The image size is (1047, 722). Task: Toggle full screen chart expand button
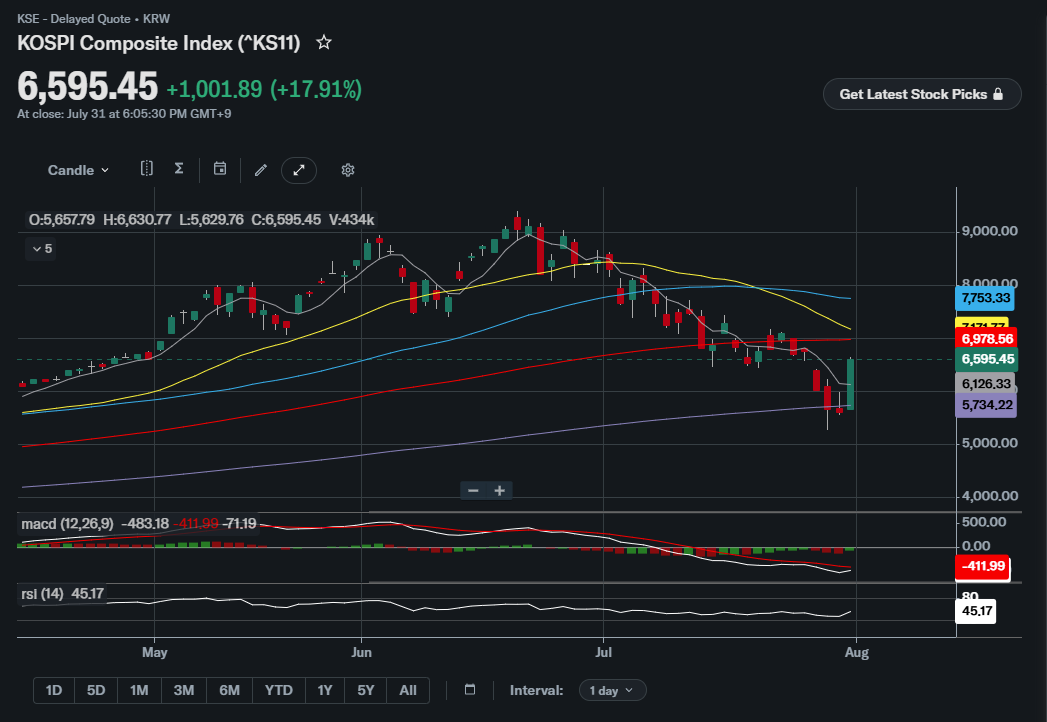298,170
